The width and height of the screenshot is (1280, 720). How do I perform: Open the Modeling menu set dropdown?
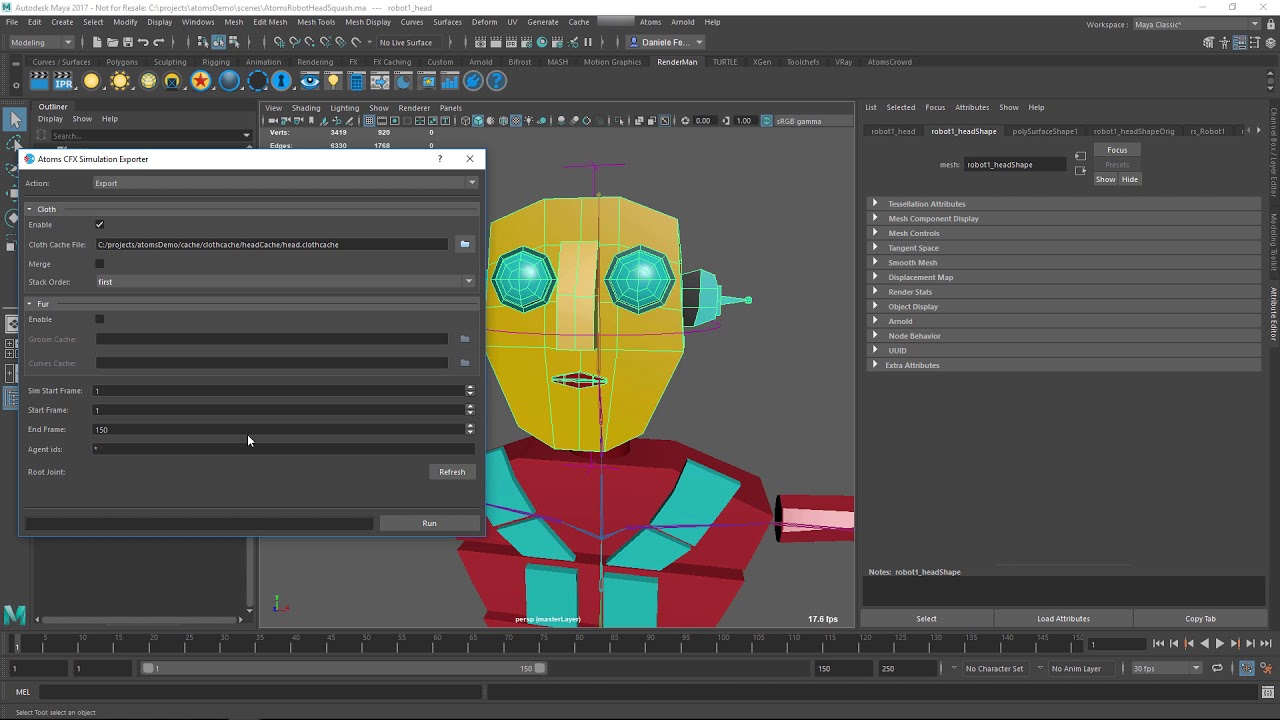tap(41, 42)
